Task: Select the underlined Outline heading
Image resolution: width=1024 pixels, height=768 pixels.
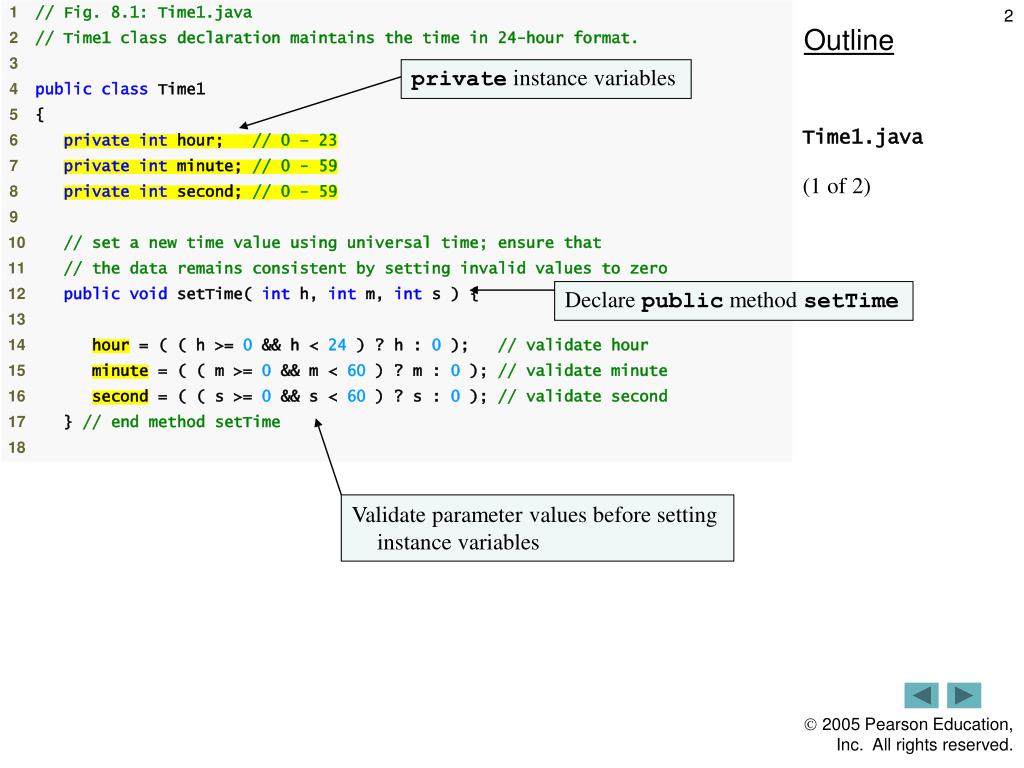Action: [x=848, y=40]
